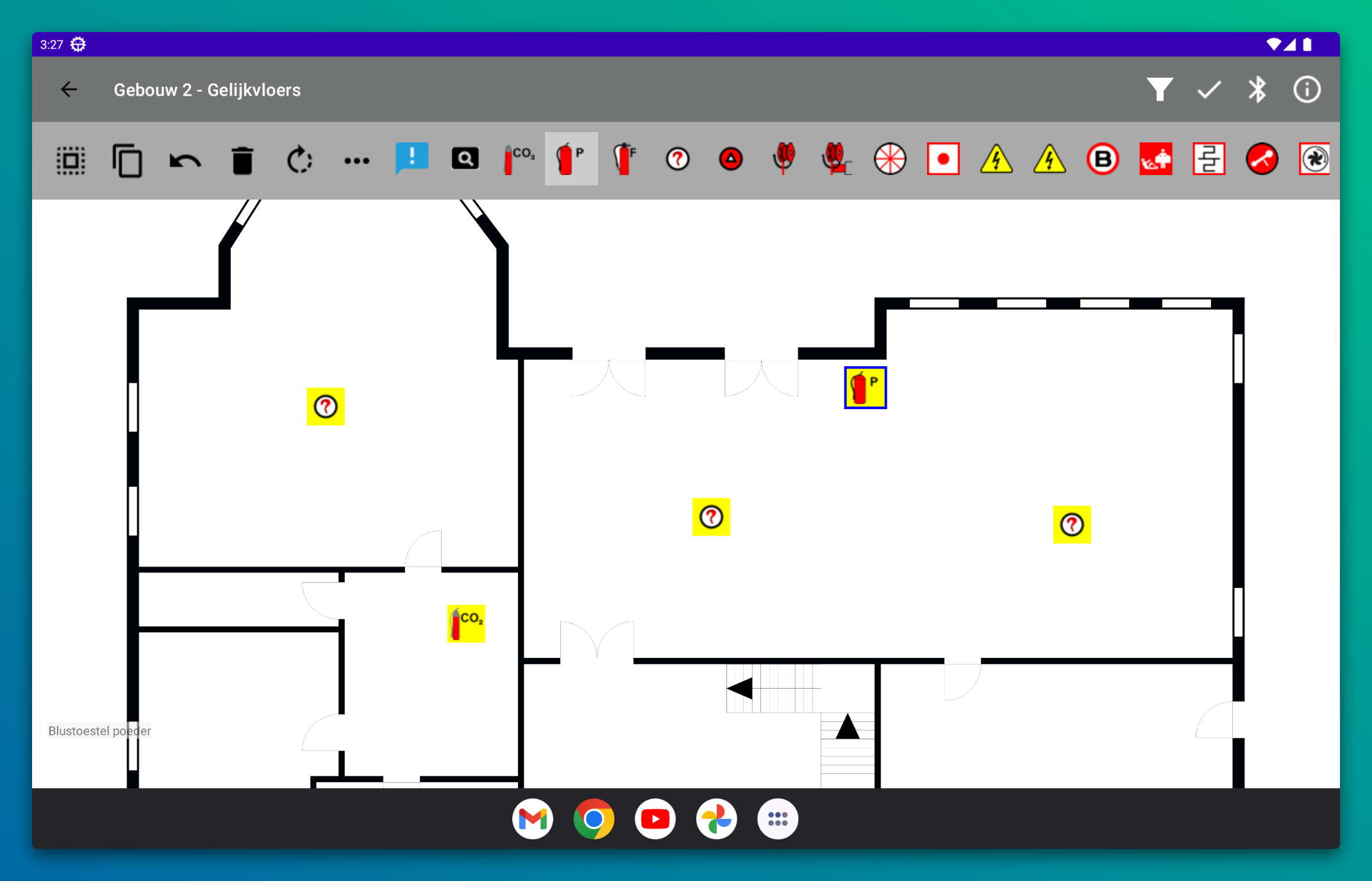Click the rotate icon in toolbar
Viewport: 1372px width, 881px height.
(x=299, y=160)
